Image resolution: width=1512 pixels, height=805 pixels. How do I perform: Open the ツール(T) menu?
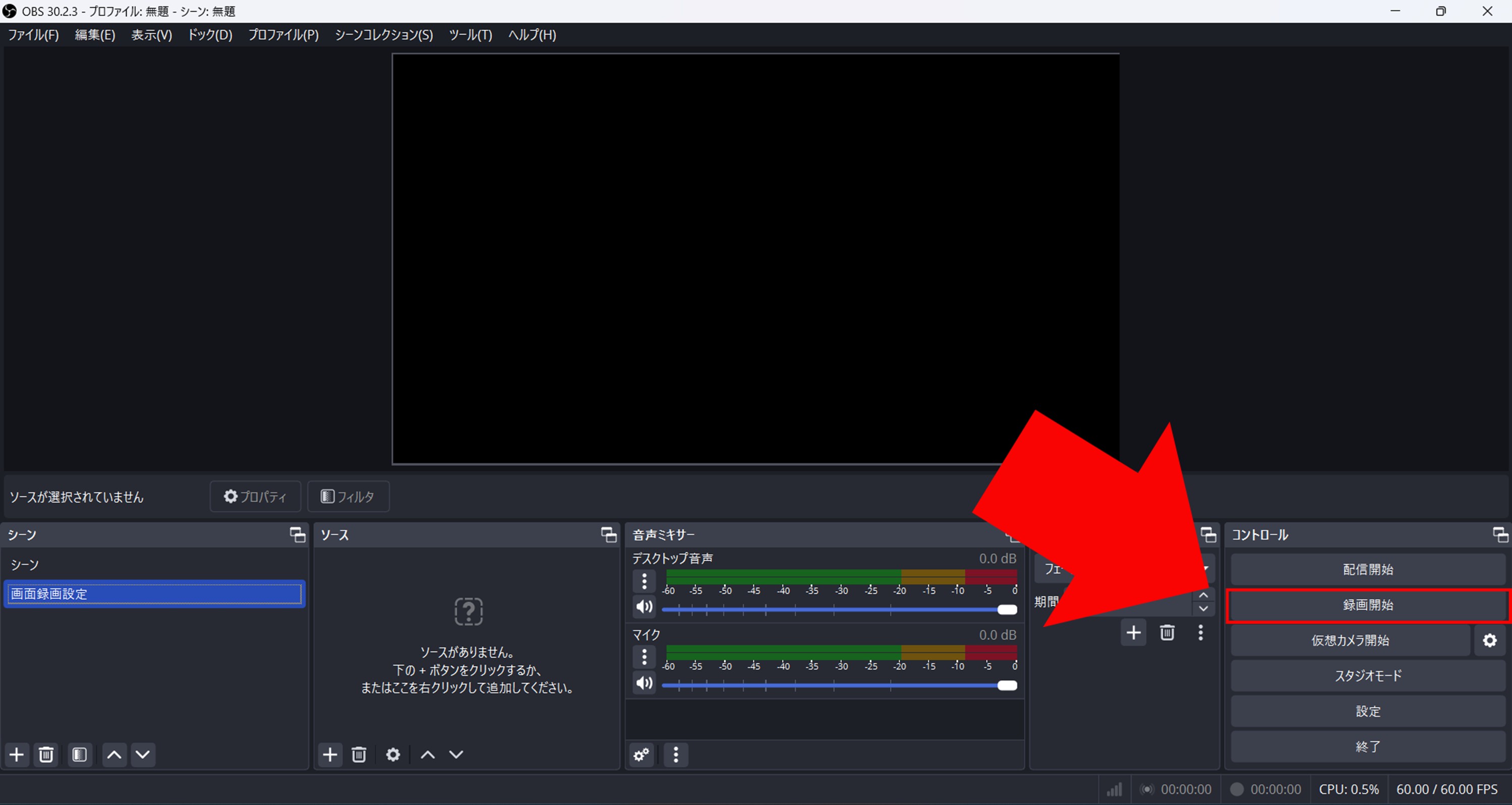pyautogui.click(x=470, y=35)
